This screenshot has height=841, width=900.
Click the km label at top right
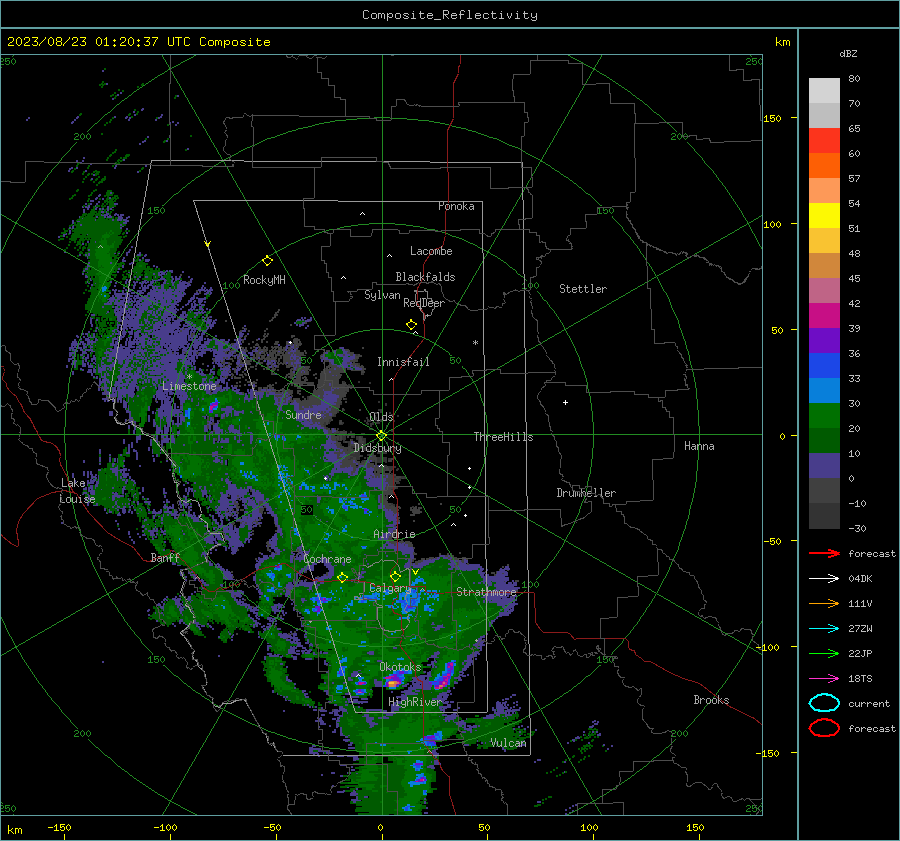tap(782, 42)
